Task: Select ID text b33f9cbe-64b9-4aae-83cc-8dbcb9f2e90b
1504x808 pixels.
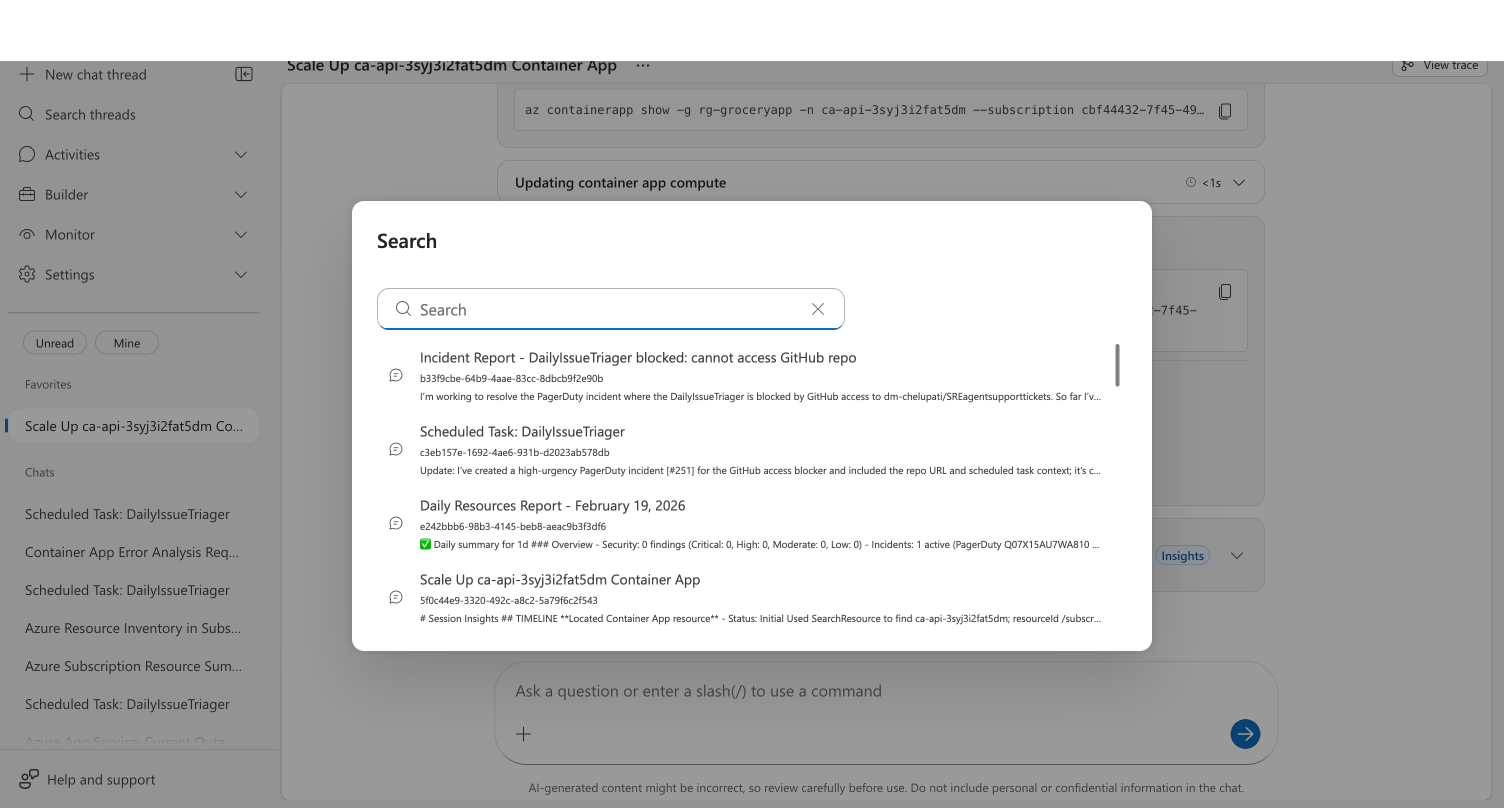Action: pyautogui.click(x=511, y=379)
